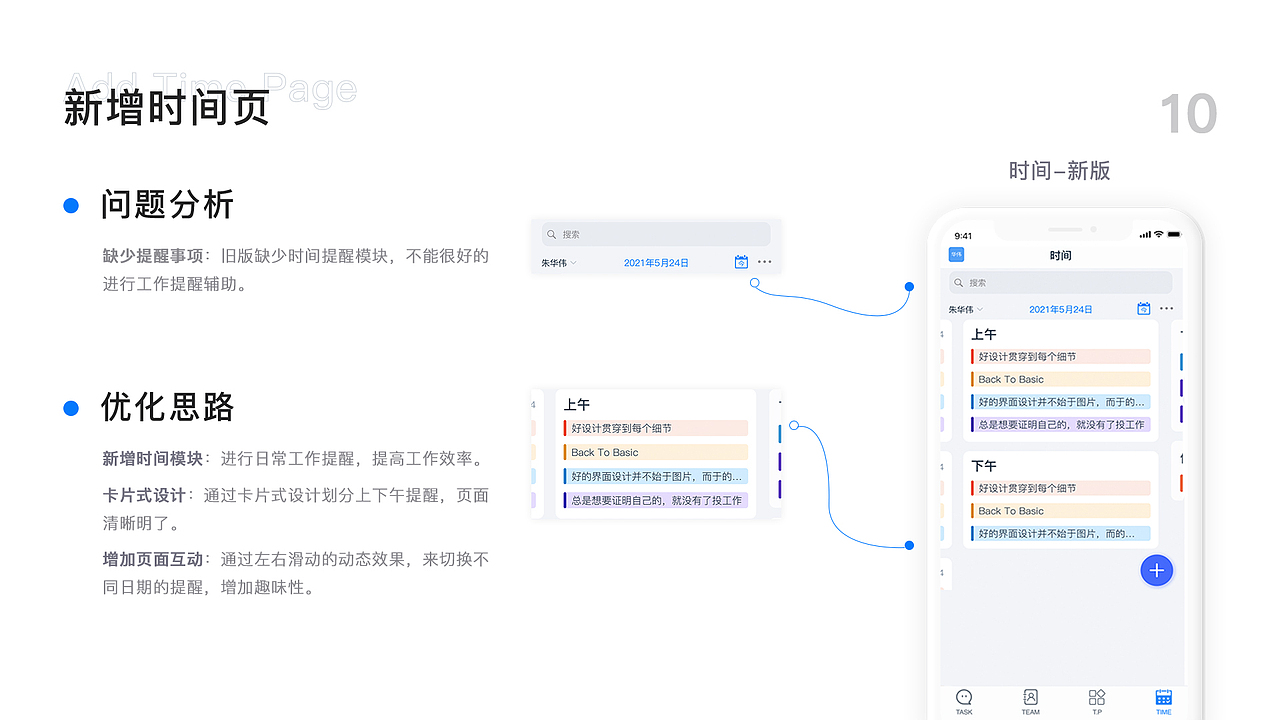Image resolution: width=1280 pixels, height=720 pixels.
Task: Click the blue avatar icon beside 时间 title
Action: (x=956, y=255)
